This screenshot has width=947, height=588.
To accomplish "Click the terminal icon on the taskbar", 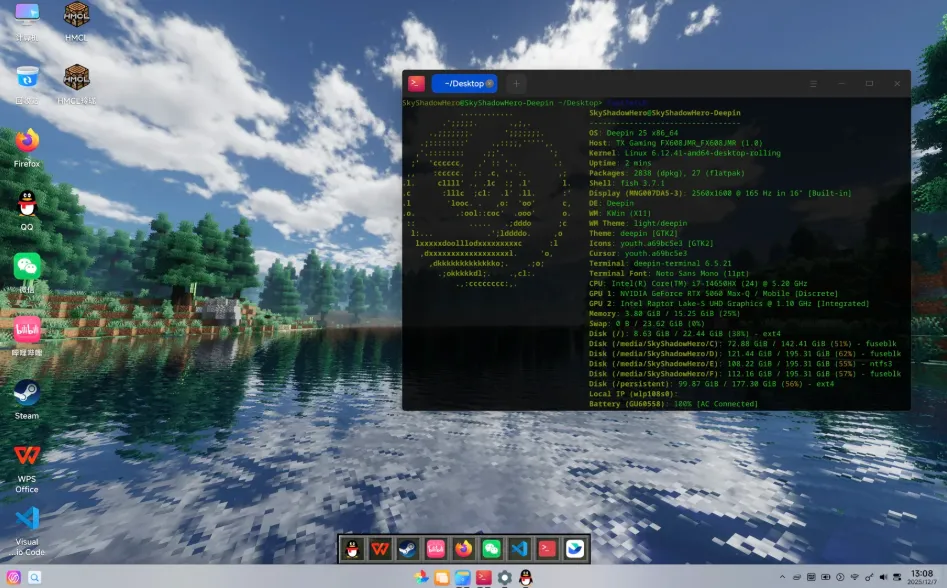I will click(x=484, y=578).
